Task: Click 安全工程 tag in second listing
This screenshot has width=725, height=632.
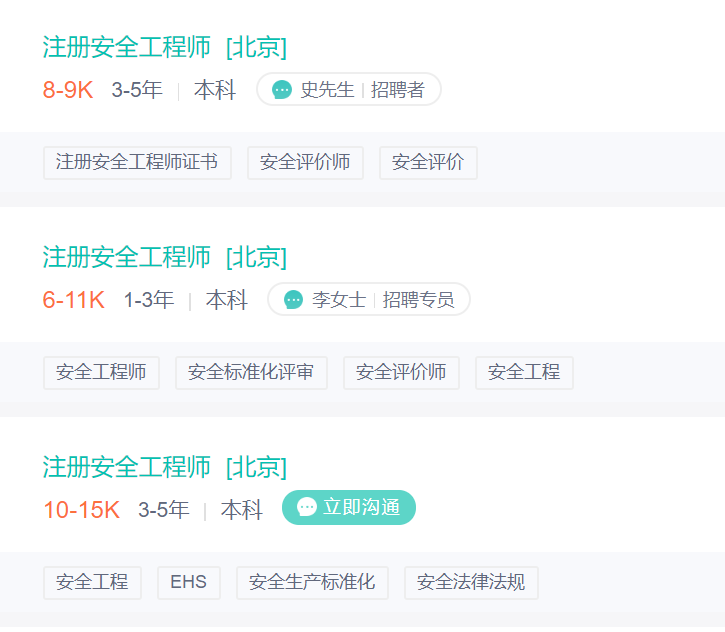Action: point(524,372)
